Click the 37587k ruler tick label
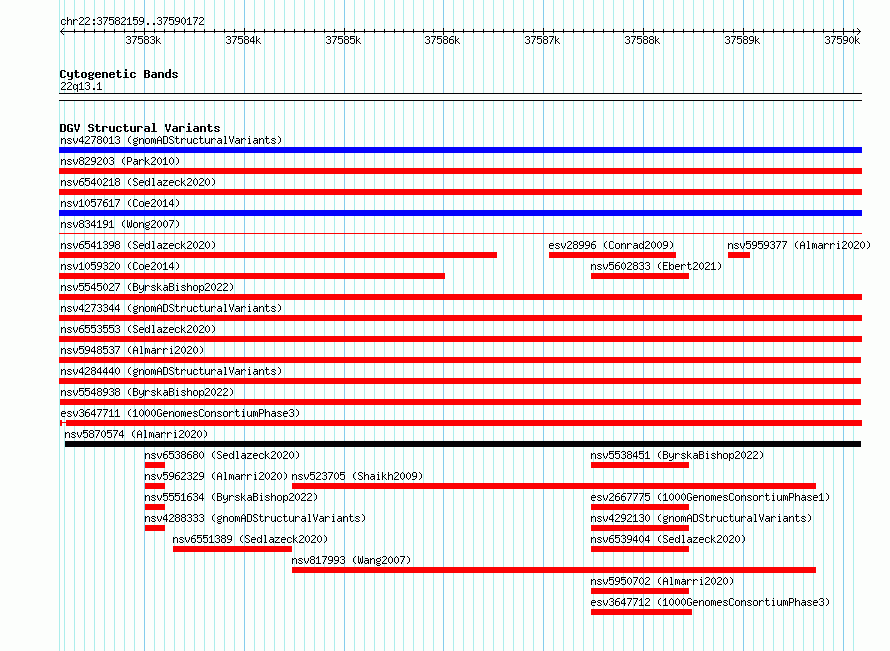 tap(542, 40)
